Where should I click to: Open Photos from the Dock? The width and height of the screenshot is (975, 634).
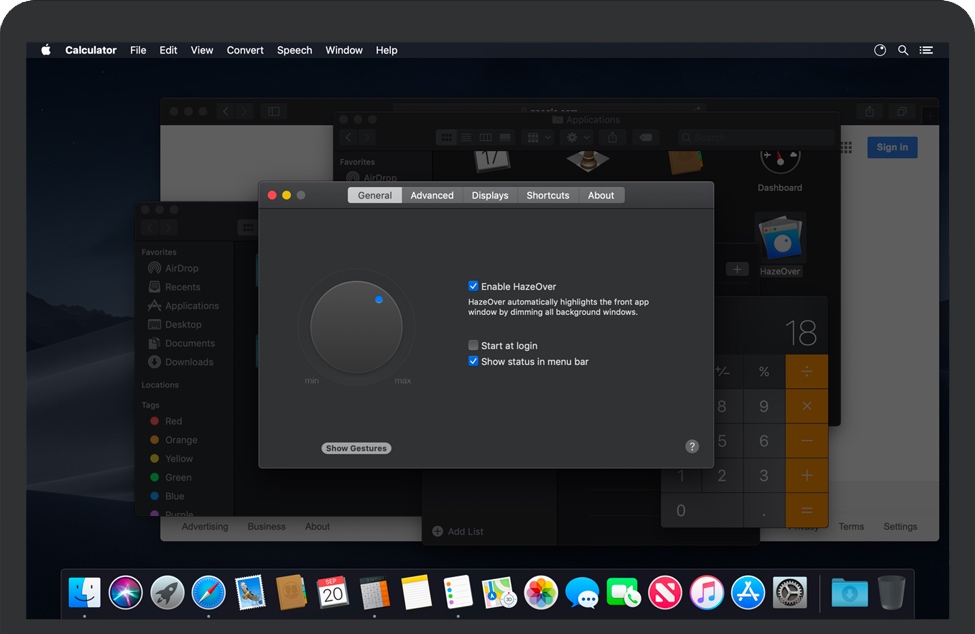541,592
